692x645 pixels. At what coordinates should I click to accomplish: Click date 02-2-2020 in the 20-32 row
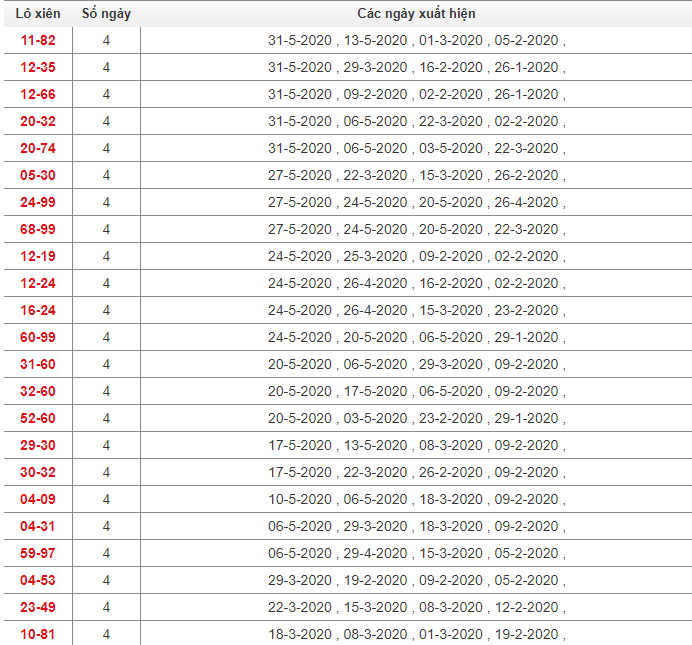point(527,121)
